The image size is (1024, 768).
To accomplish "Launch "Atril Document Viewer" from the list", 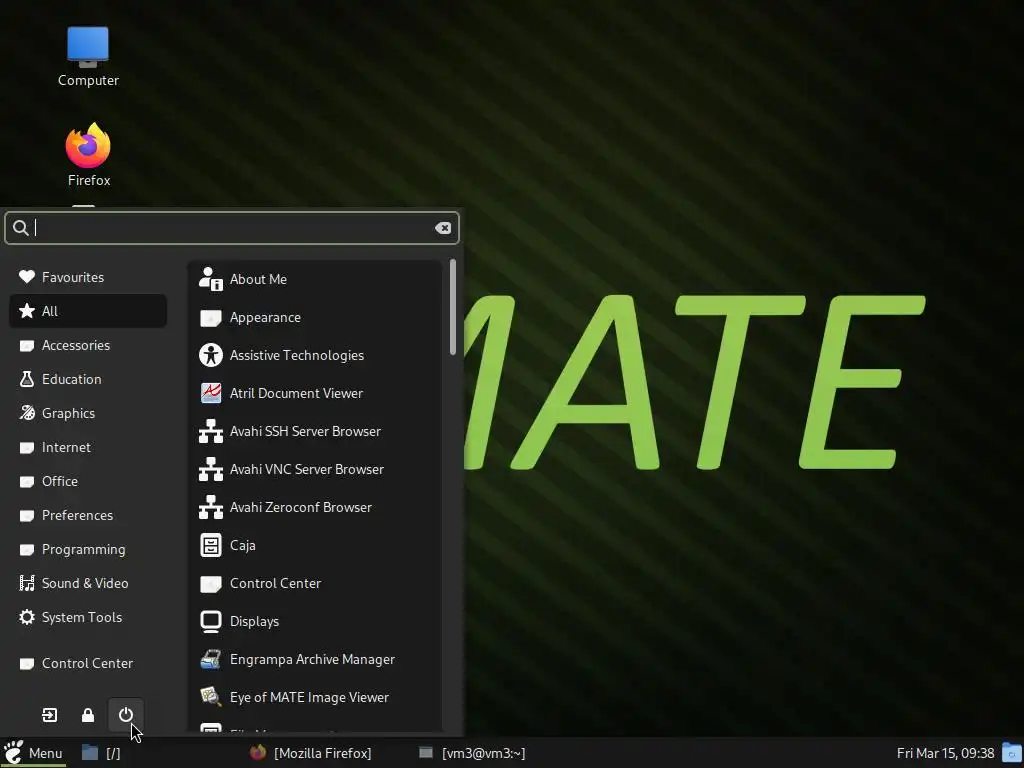I will (x=315, y=393).
